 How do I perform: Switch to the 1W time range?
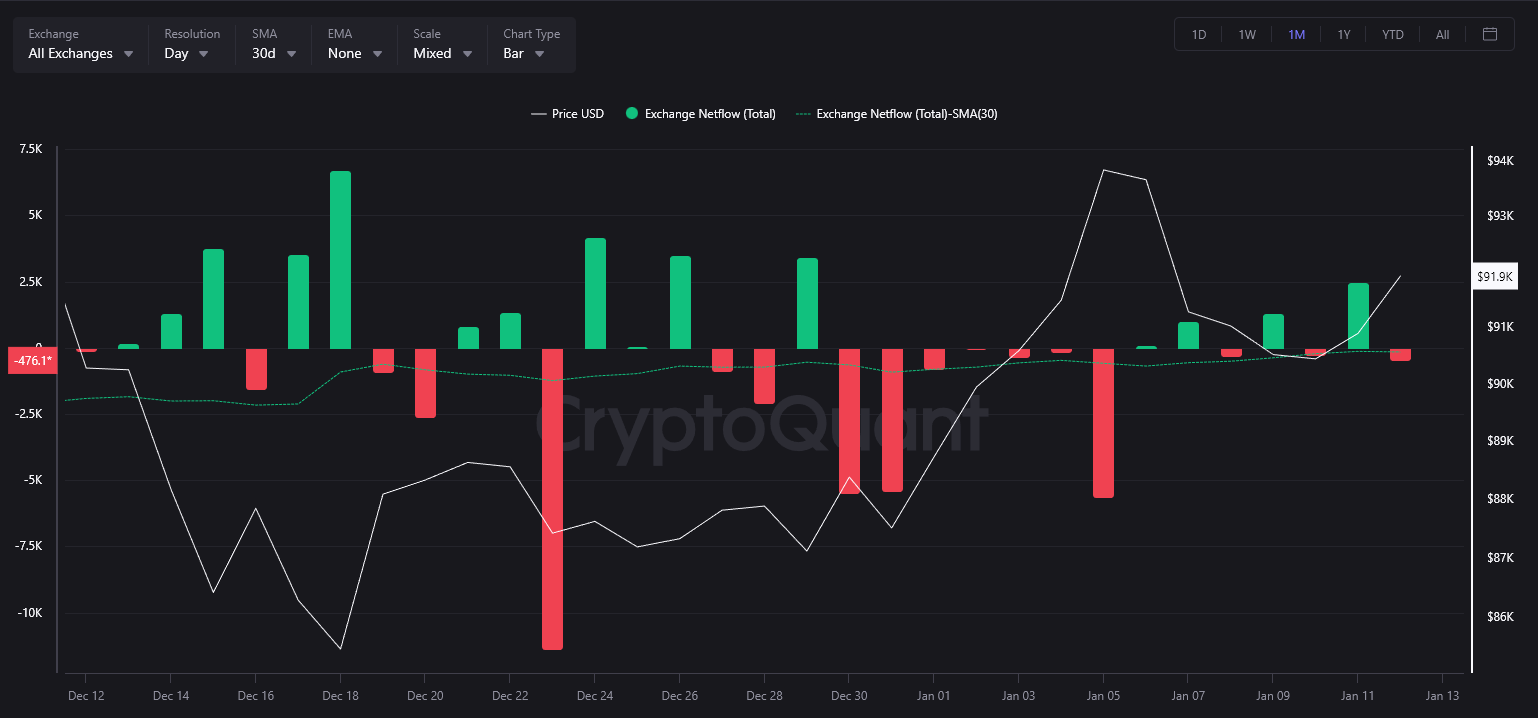[1247, 34]
